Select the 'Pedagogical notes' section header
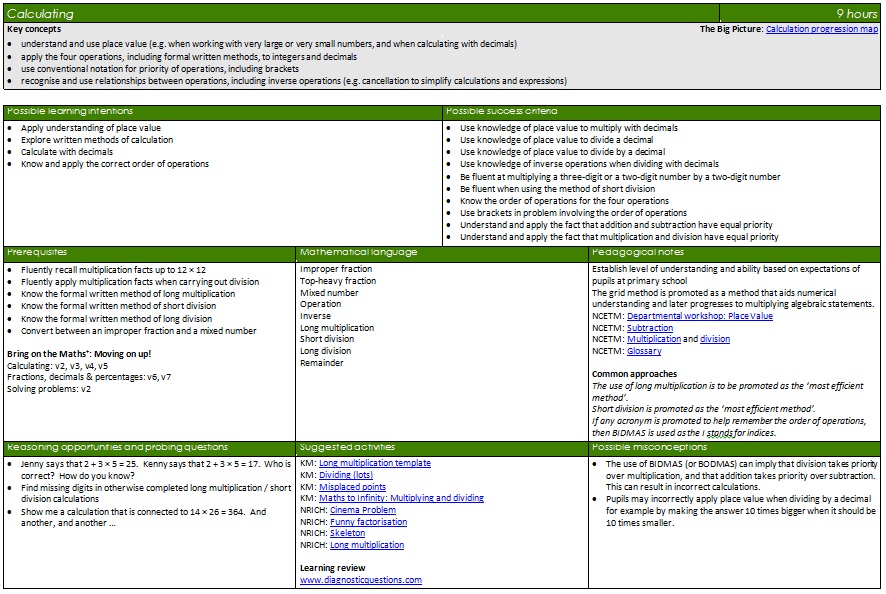 pos(638,252)
